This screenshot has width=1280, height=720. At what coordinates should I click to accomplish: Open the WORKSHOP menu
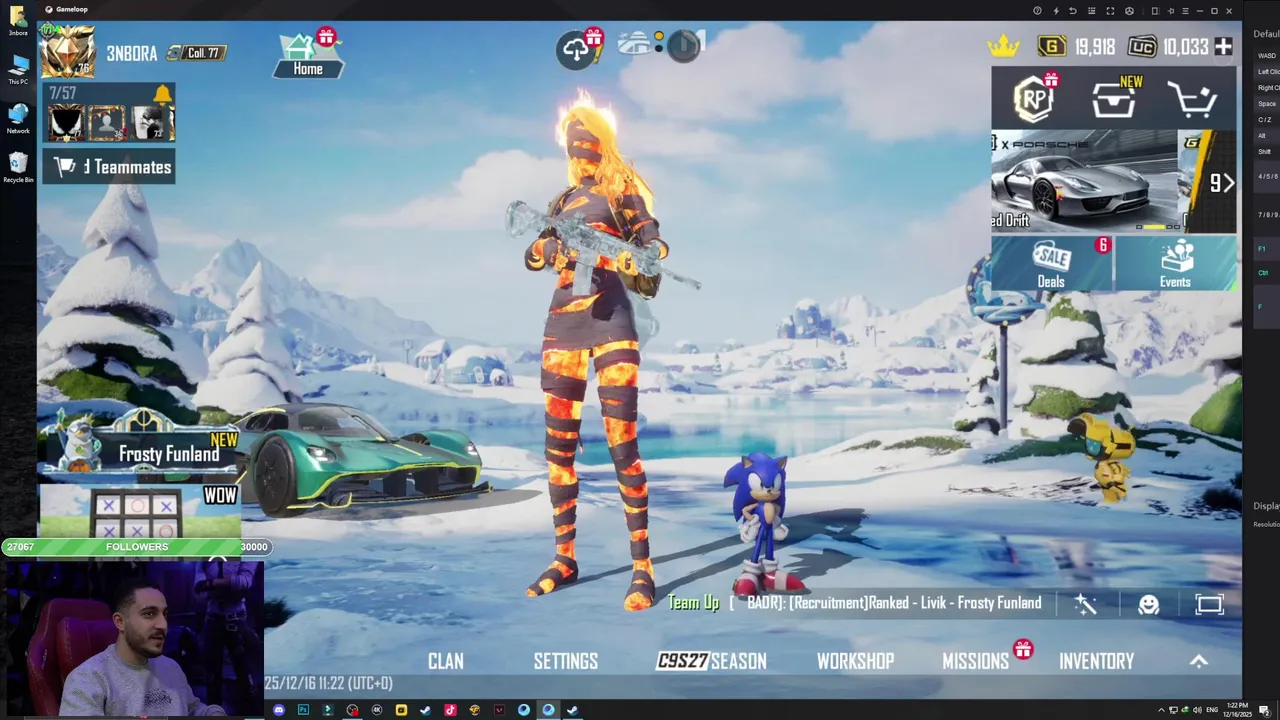point(855,661)
